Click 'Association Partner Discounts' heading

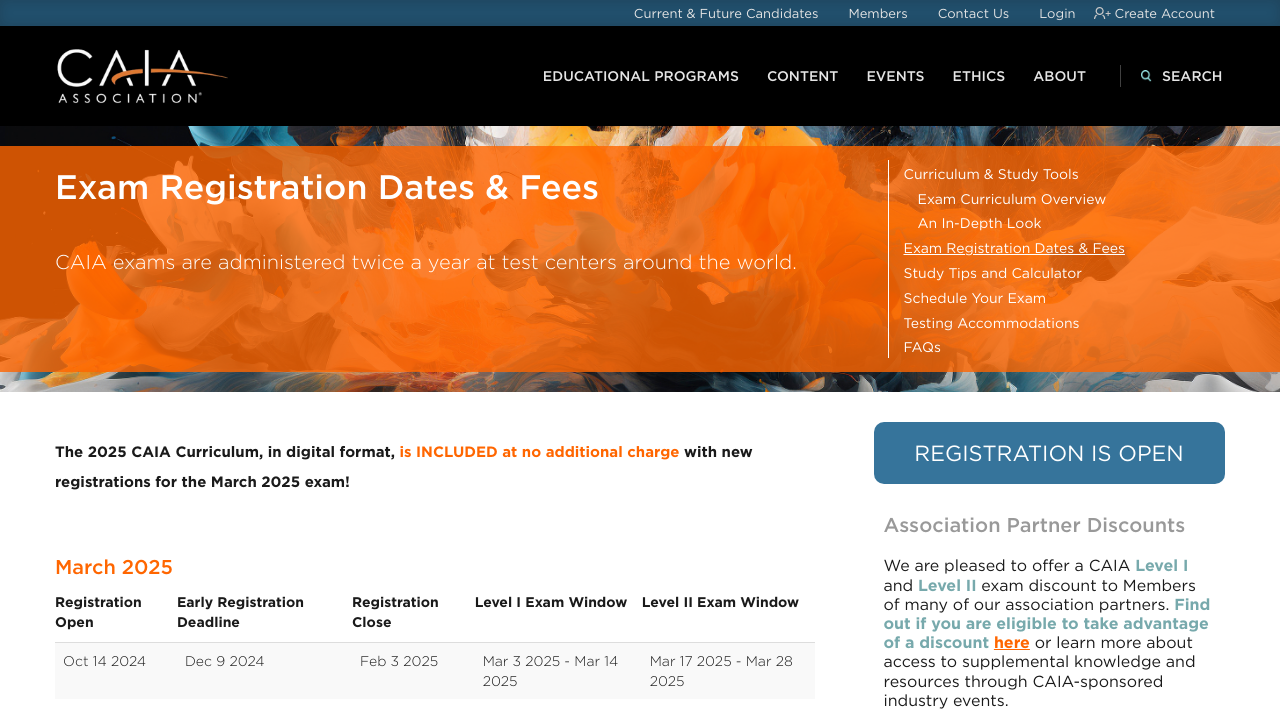pyautogui.click(x=1034, y=525)
